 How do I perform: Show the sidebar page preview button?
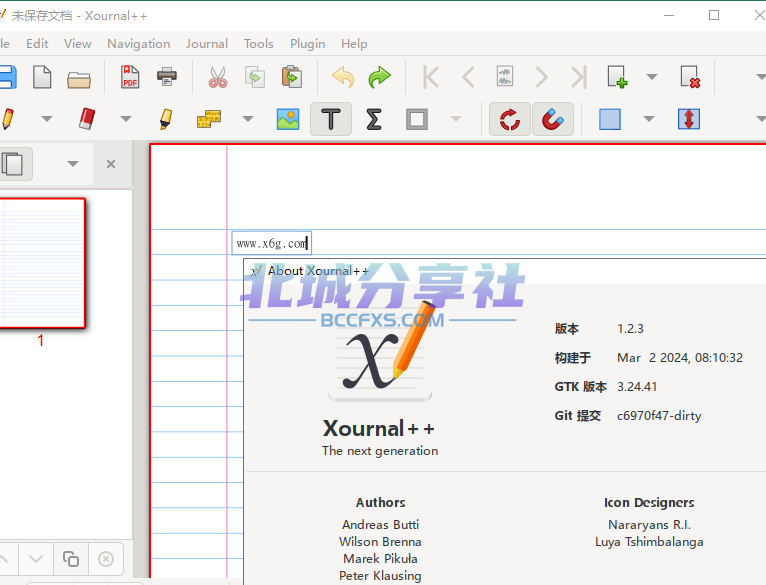tap(14, 164)
